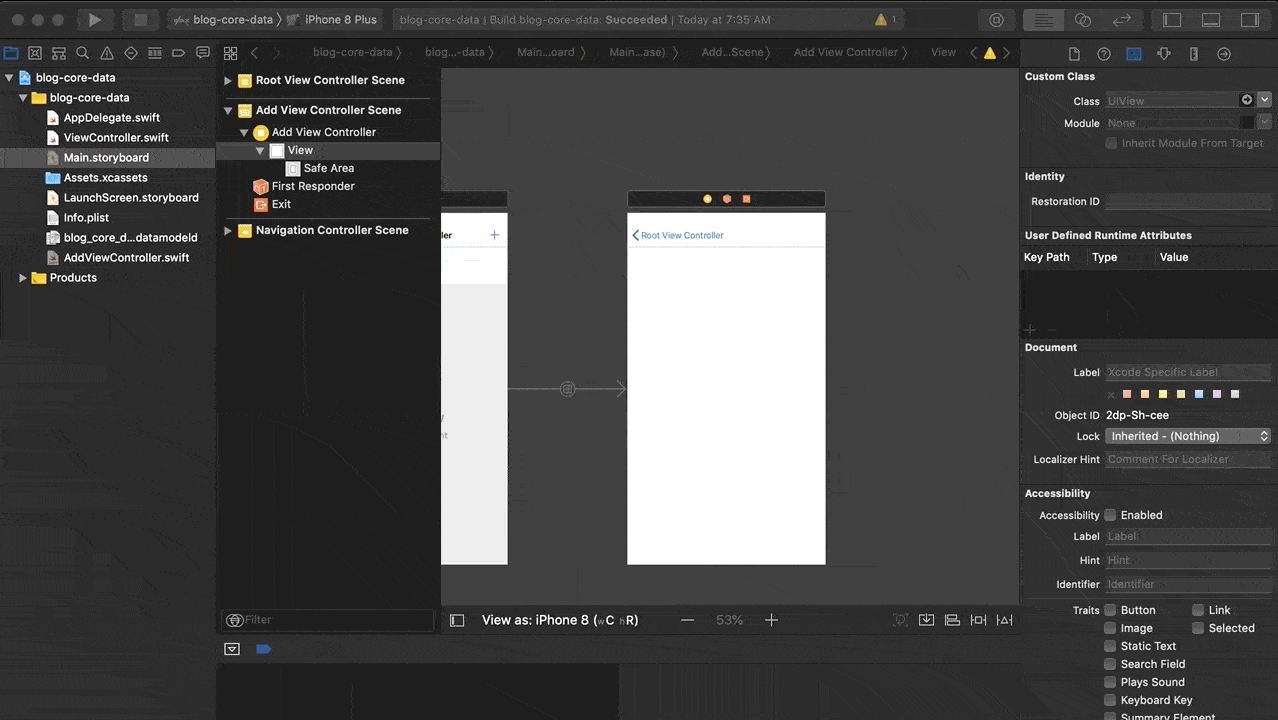Check the Selected trait checkbox

[1198, 628]
